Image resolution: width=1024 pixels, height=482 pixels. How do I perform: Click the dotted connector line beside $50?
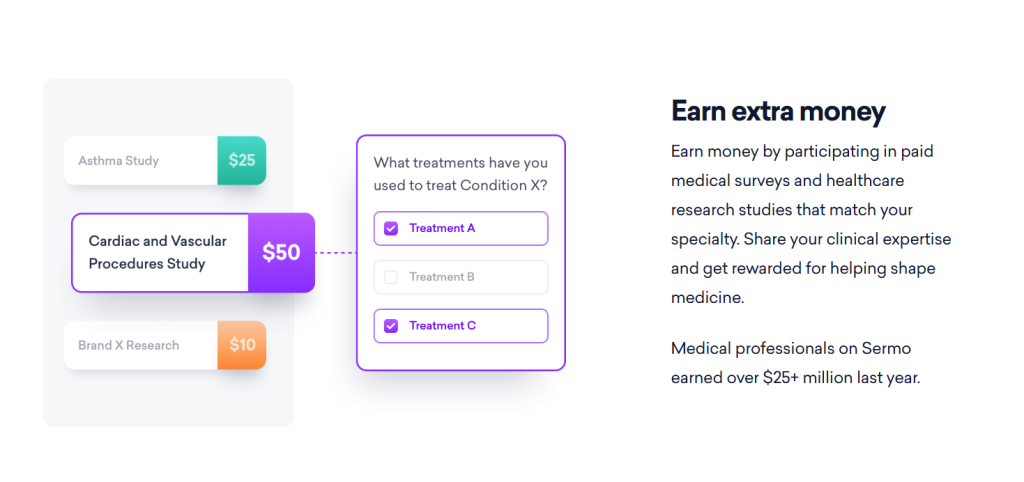336,253
